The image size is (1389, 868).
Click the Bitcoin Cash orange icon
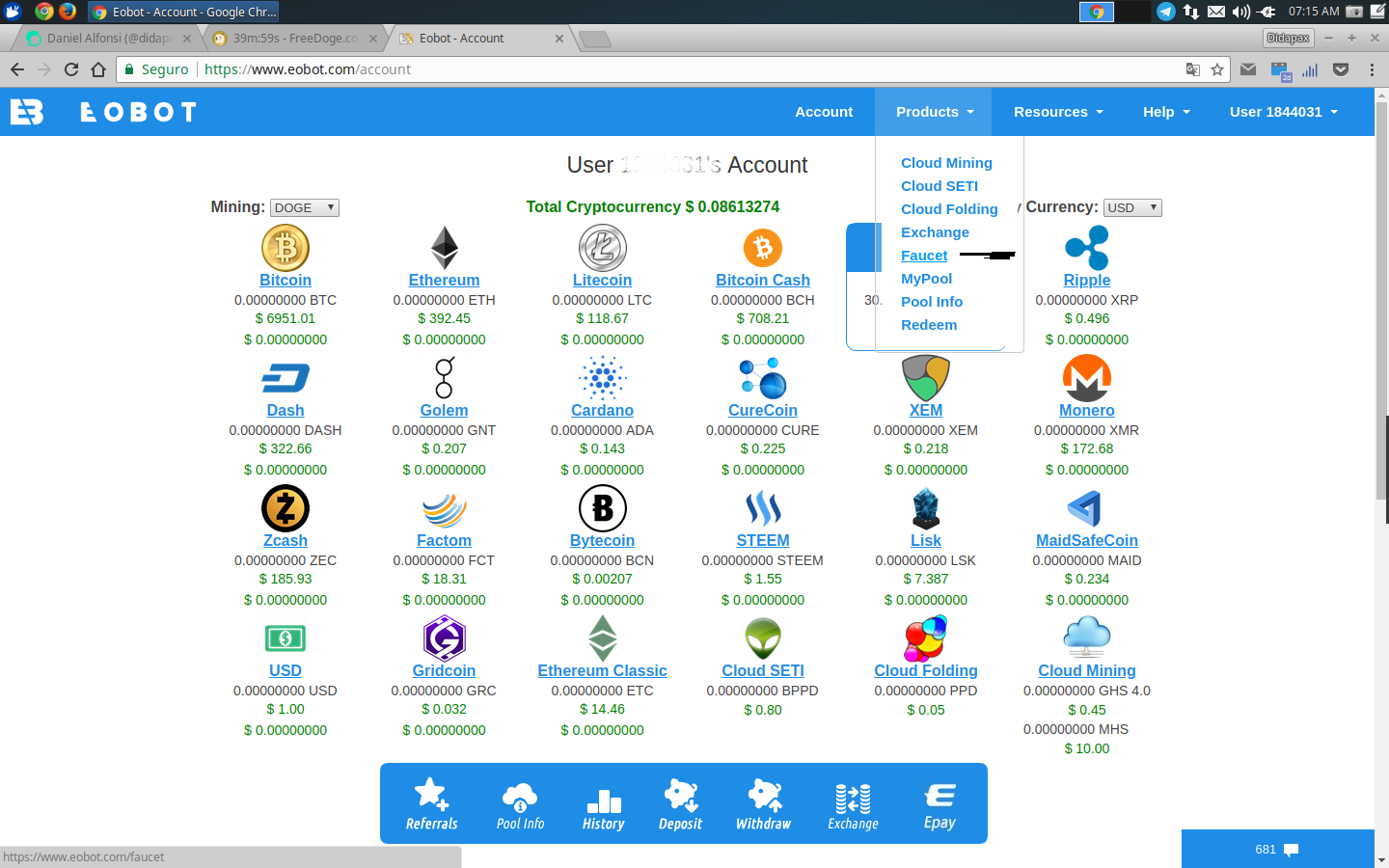763,248
